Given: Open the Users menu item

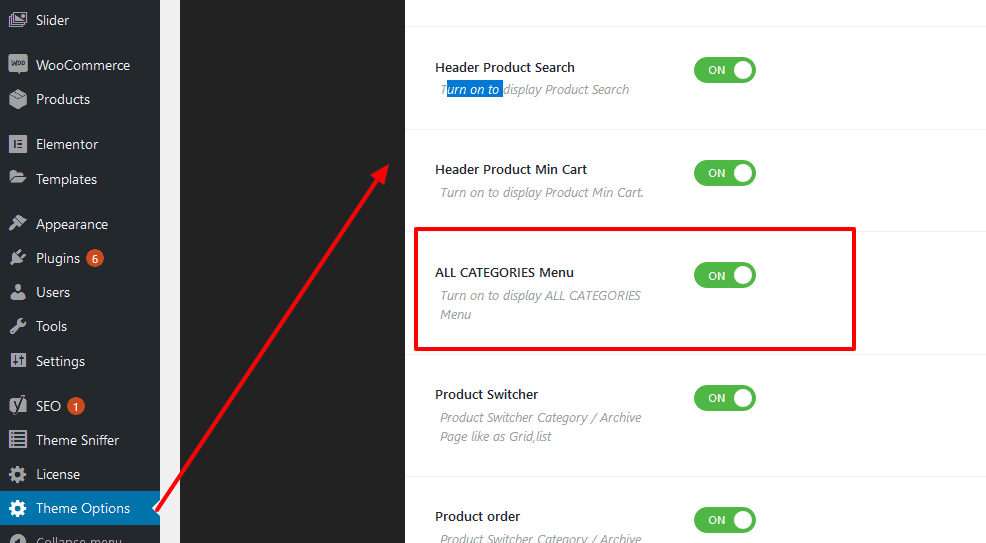Looking at the screenshot, I should tap(80, 292).
